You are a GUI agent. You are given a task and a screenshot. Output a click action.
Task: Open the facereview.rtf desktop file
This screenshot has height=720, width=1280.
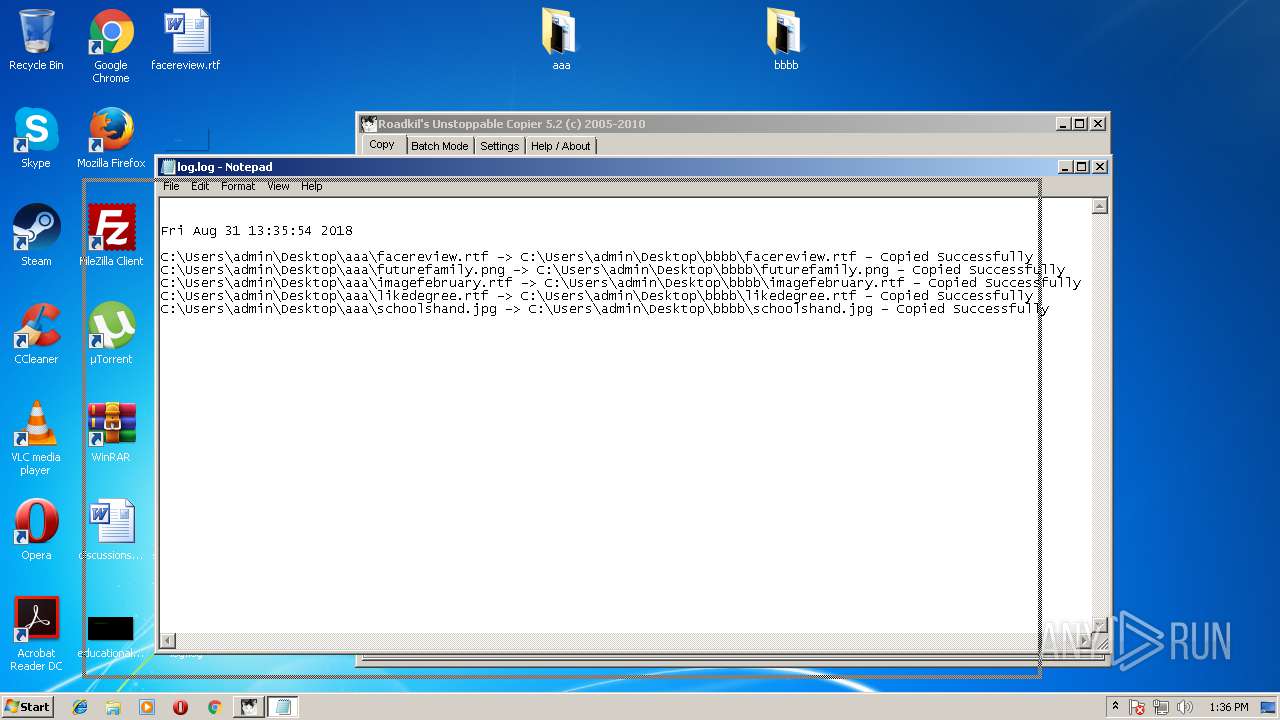click(x=186, y=40)
